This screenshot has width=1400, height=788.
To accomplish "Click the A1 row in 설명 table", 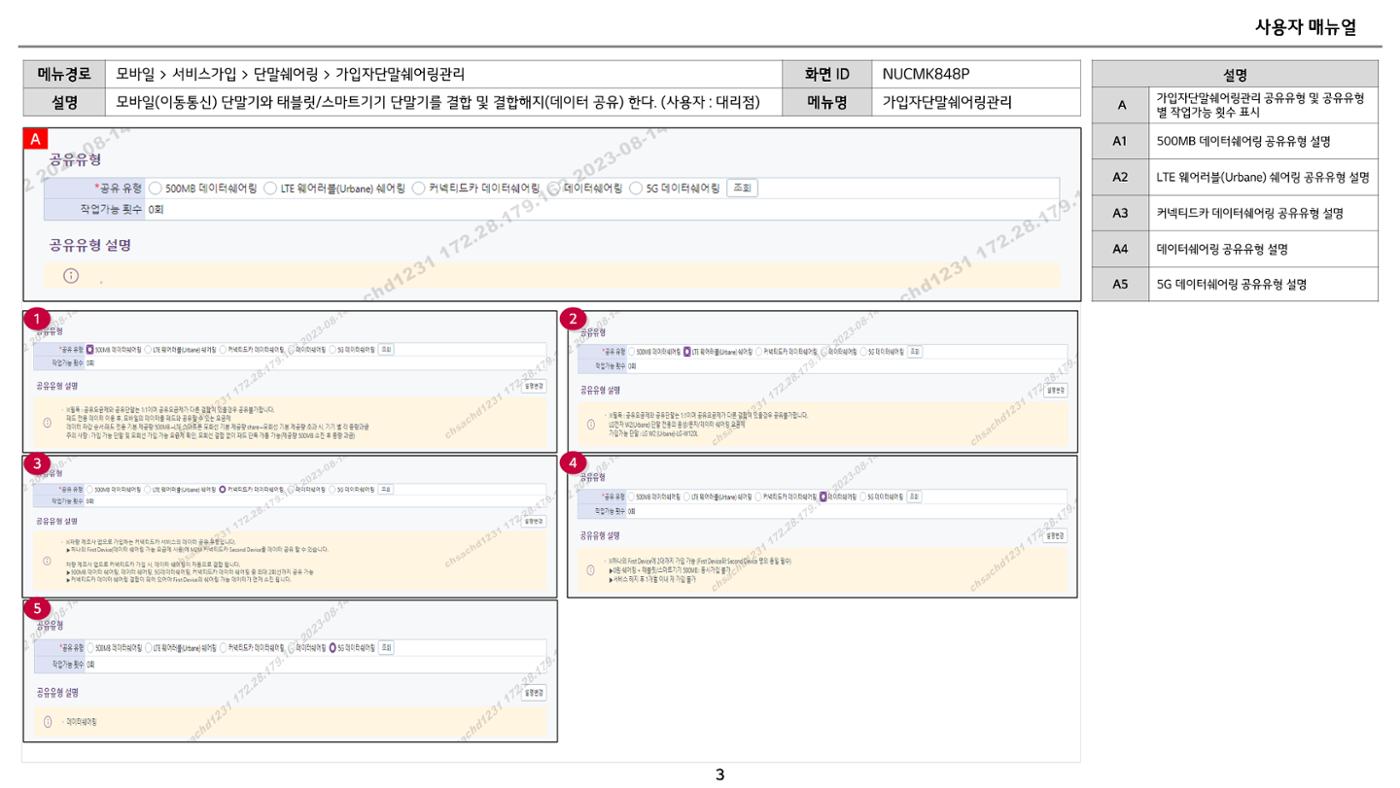I will (1236, 141).
